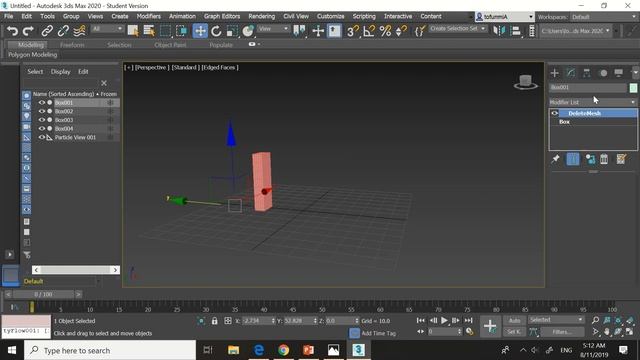Screen dimensions: 640x360
Task: Select the Link tool icon
Action: point(47,31)
